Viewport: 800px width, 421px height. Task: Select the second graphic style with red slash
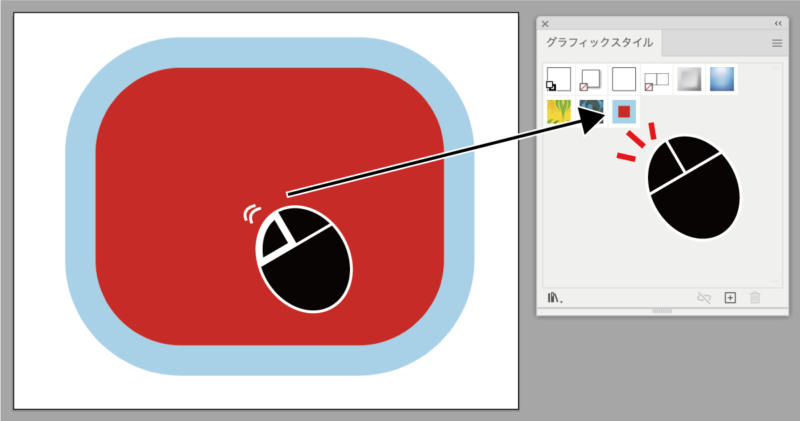coord(591,79)
